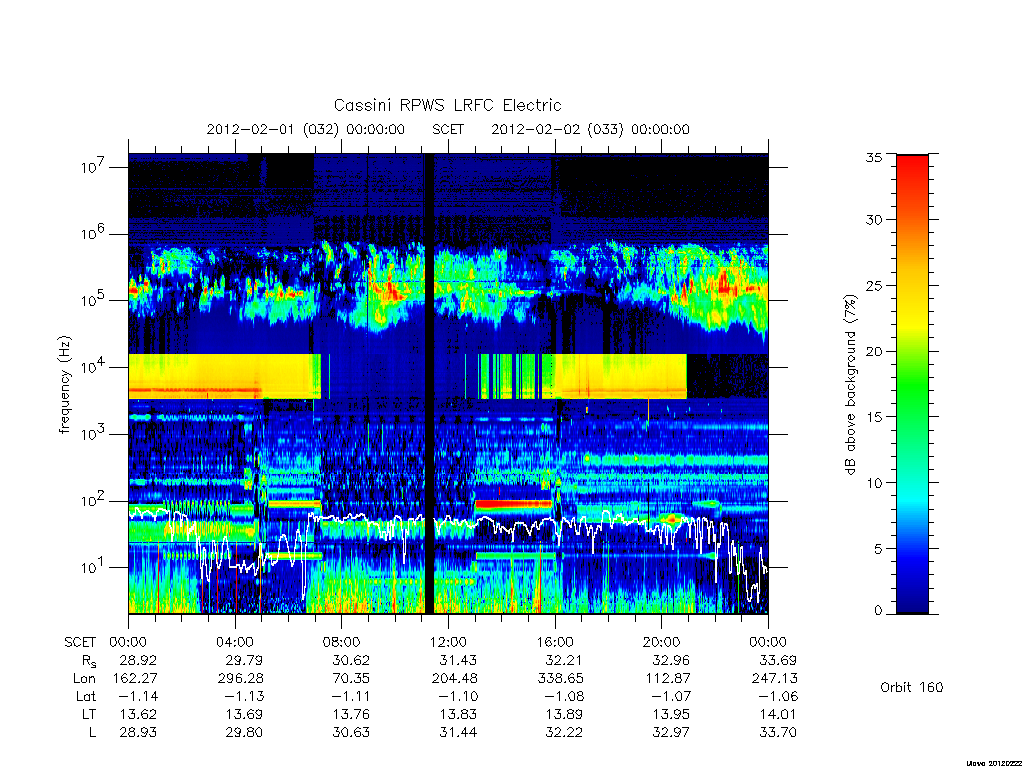1024x768 pixels.
Task: Select the L value 32.97
Action: [x=671, y=733]
